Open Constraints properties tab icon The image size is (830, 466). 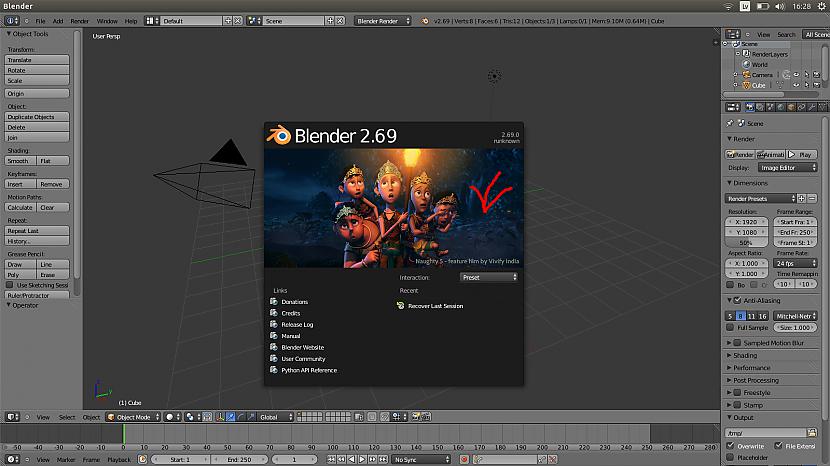[x=802, y=107]
